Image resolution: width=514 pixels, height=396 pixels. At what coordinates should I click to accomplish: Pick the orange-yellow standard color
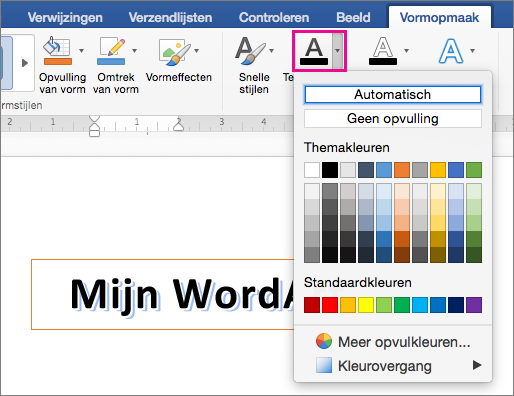[348, 305]
